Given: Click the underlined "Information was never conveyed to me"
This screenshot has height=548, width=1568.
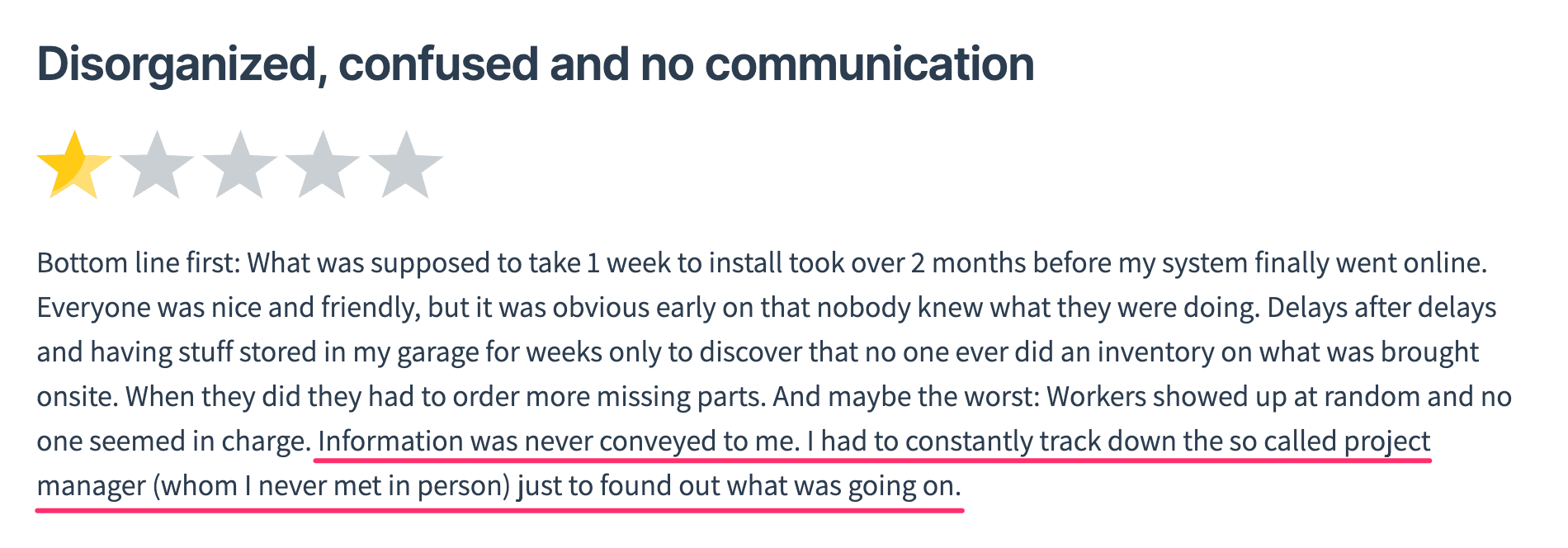Looking at the screenshot, I should point(558,442).
